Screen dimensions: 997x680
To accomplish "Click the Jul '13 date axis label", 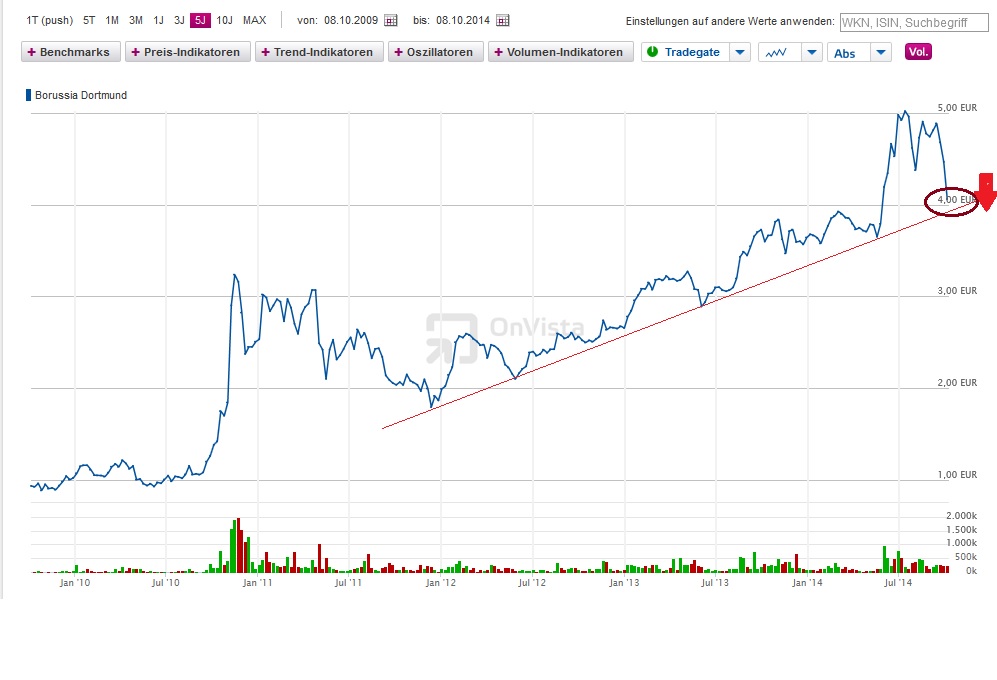I will coord(715,582).
